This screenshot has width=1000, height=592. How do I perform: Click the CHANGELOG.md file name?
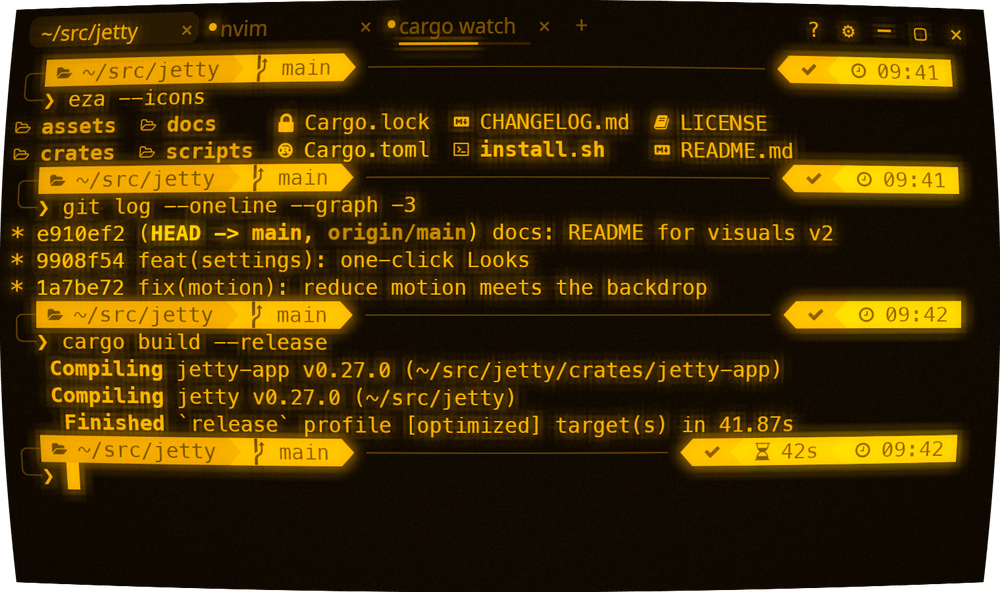pos(554,122)
